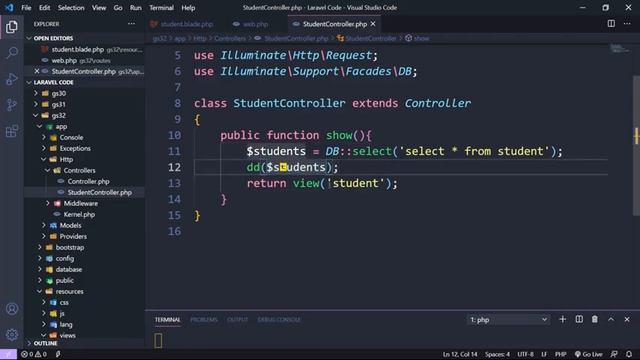Viewport: 640px width, 360px height.
Task: Change language mode PHP in status bar
Action: pyautogui.click(x=560, y=354)
